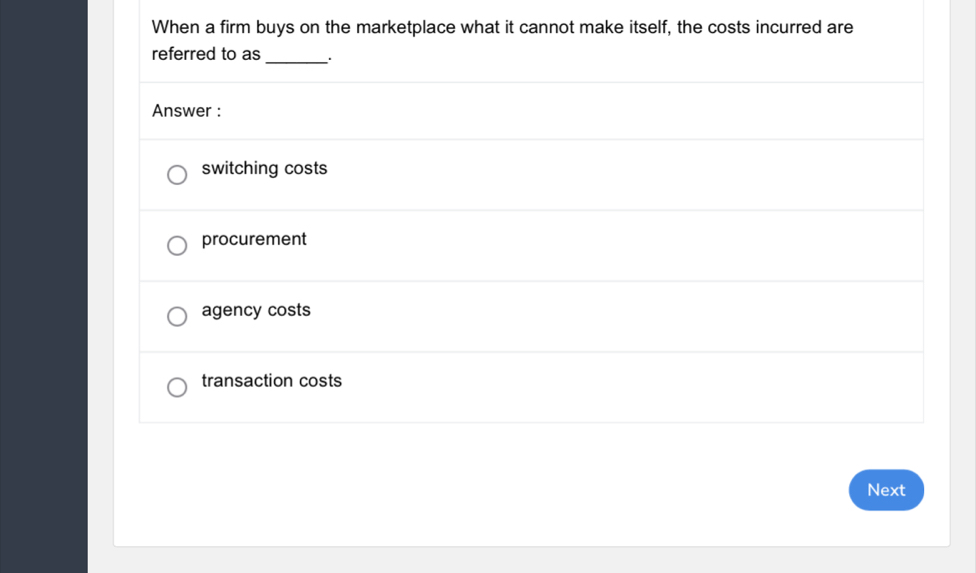Pick the transaction costs radio button
The height and width of the screenshot is (573, 976).
pyautogui.click(x=177, y=387)
